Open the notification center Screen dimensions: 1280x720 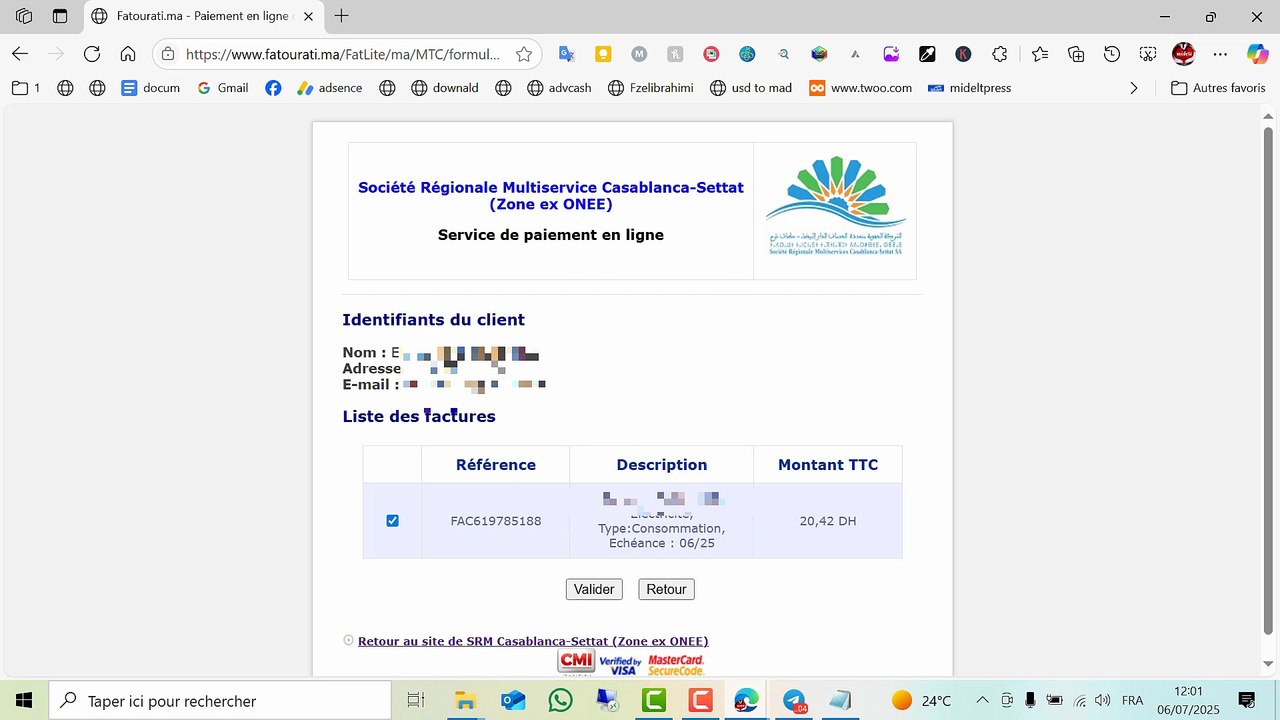(x=1247, y=700)
